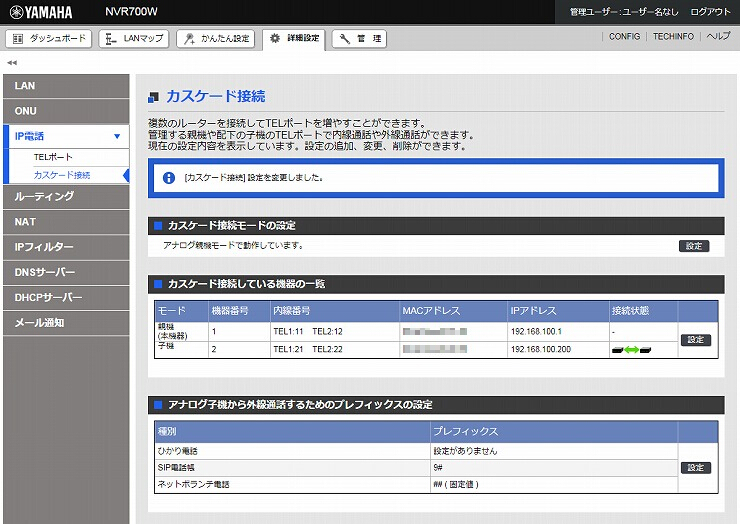
Task: Select the TELポート submenu item
Action: tap(53, 157)
